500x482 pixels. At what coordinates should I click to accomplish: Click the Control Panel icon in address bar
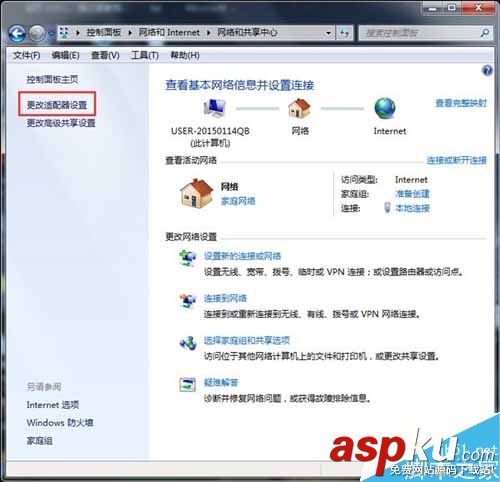[x=64, y=32]
